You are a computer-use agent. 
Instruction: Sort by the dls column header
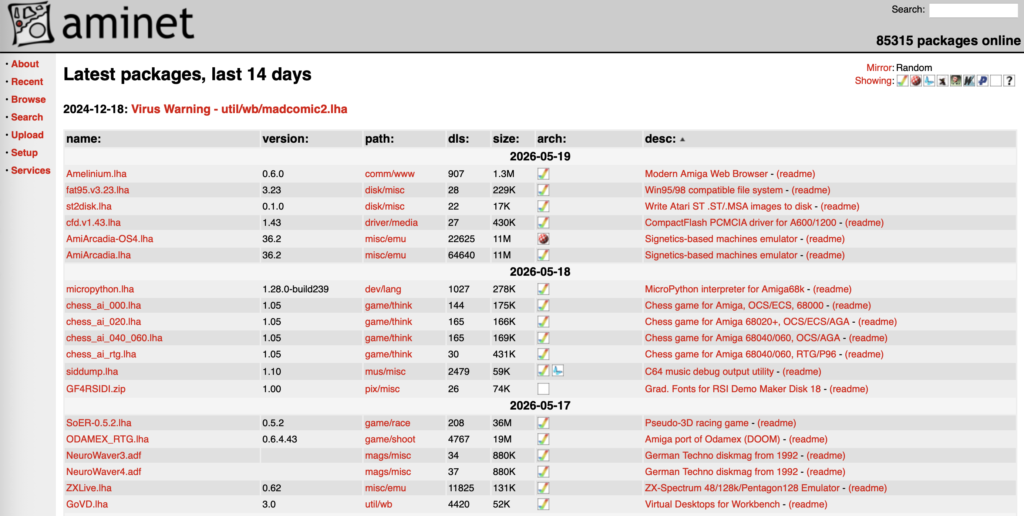[459, 138]
